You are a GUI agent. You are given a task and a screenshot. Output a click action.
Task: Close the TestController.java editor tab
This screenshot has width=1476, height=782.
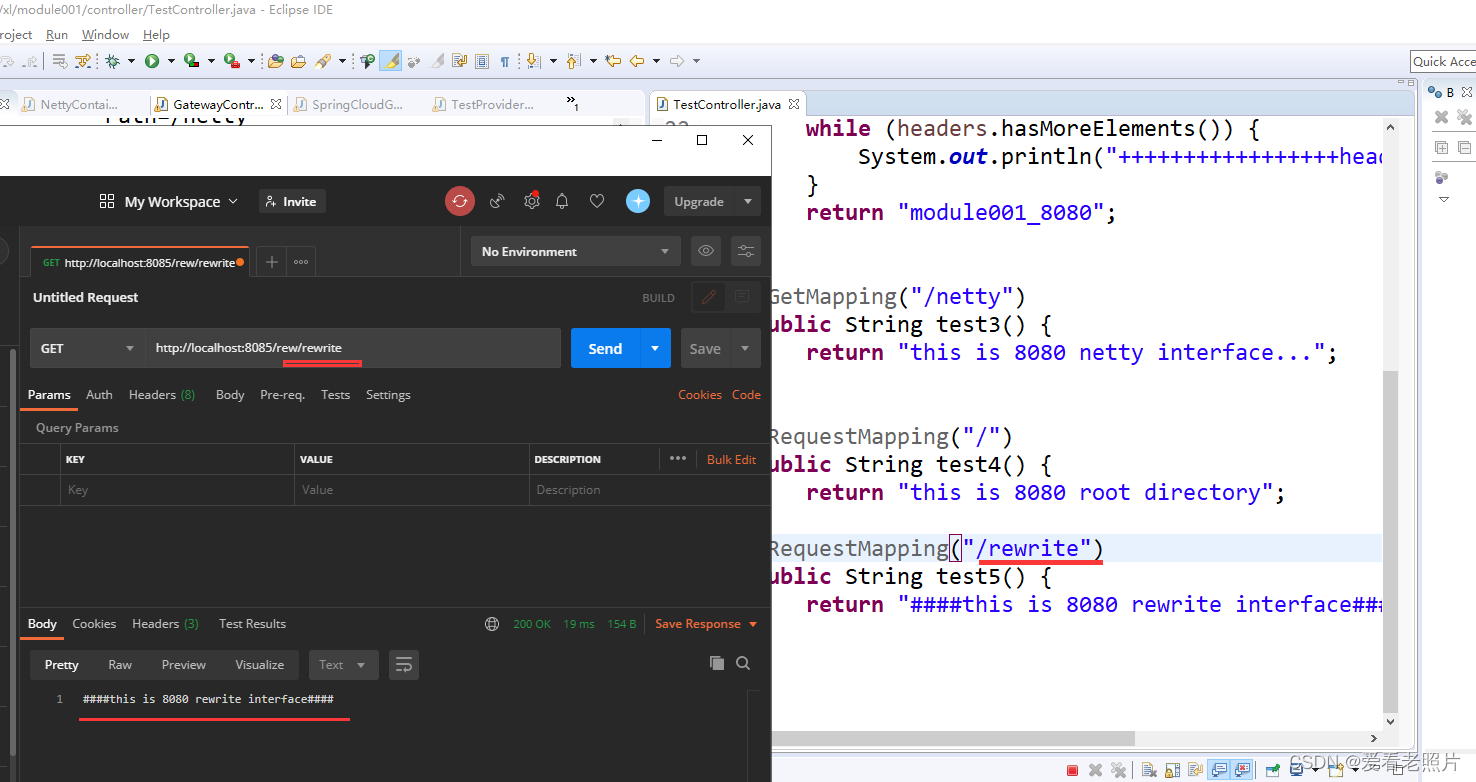(x=794, y=104)
